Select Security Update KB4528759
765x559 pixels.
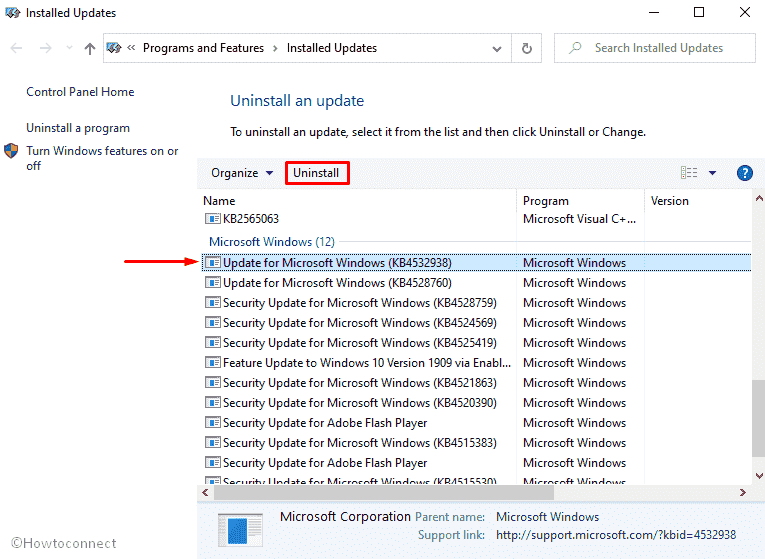coord(476,303)
